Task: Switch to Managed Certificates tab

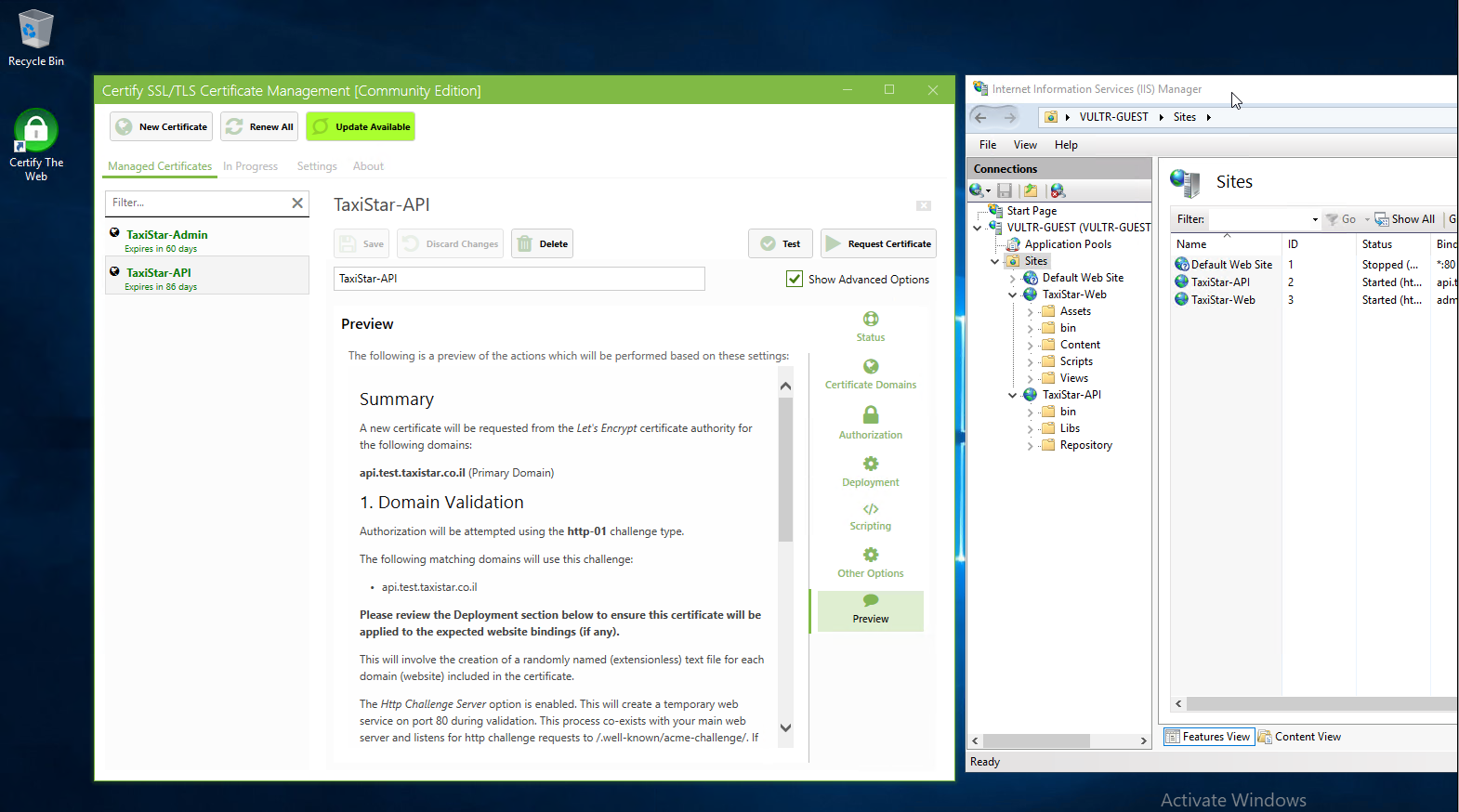Action: coord(160,166)
